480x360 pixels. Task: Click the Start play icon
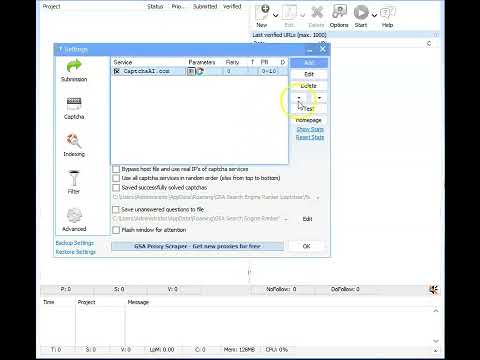(361, 13)
